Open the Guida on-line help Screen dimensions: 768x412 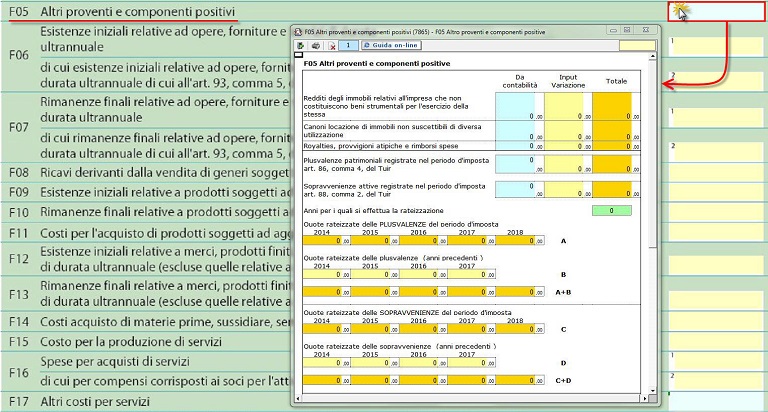pos(391,46)
